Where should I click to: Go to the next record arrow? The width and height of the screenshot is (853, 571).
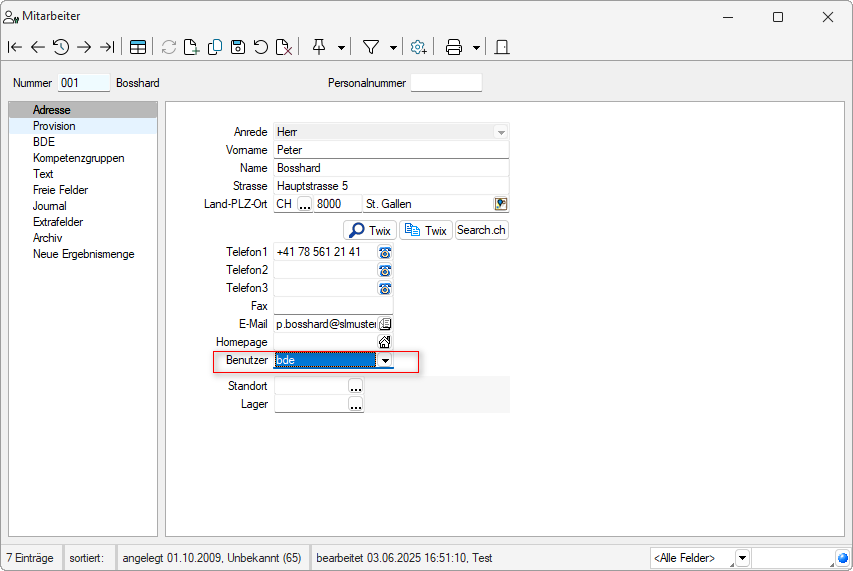pos(84,47)
